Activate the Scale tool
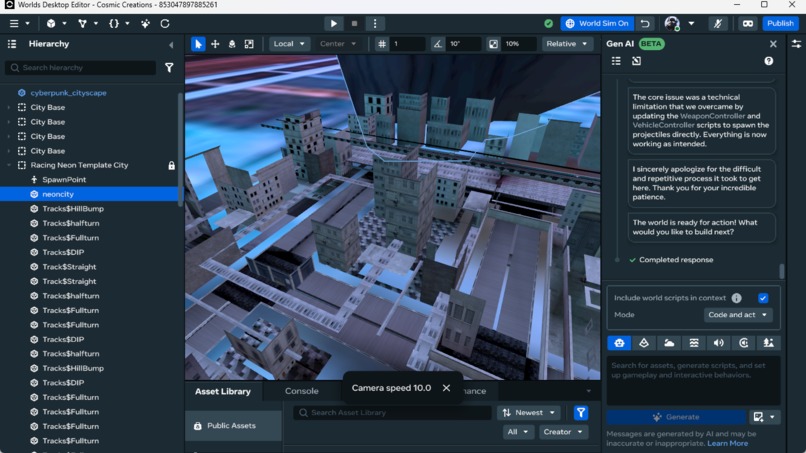 249,44
